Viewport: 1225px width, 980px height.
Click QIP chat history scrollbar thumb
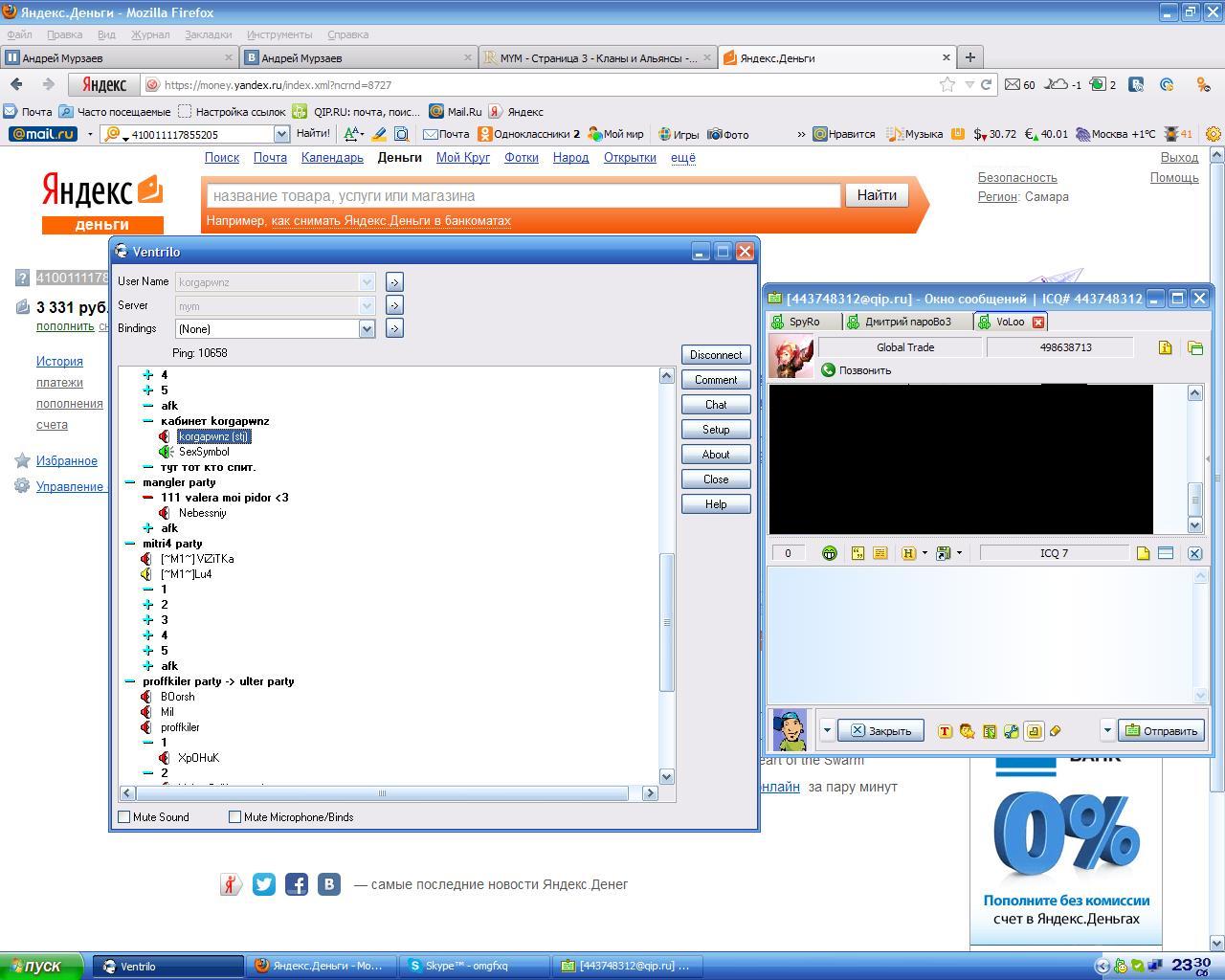[1194, 499]
